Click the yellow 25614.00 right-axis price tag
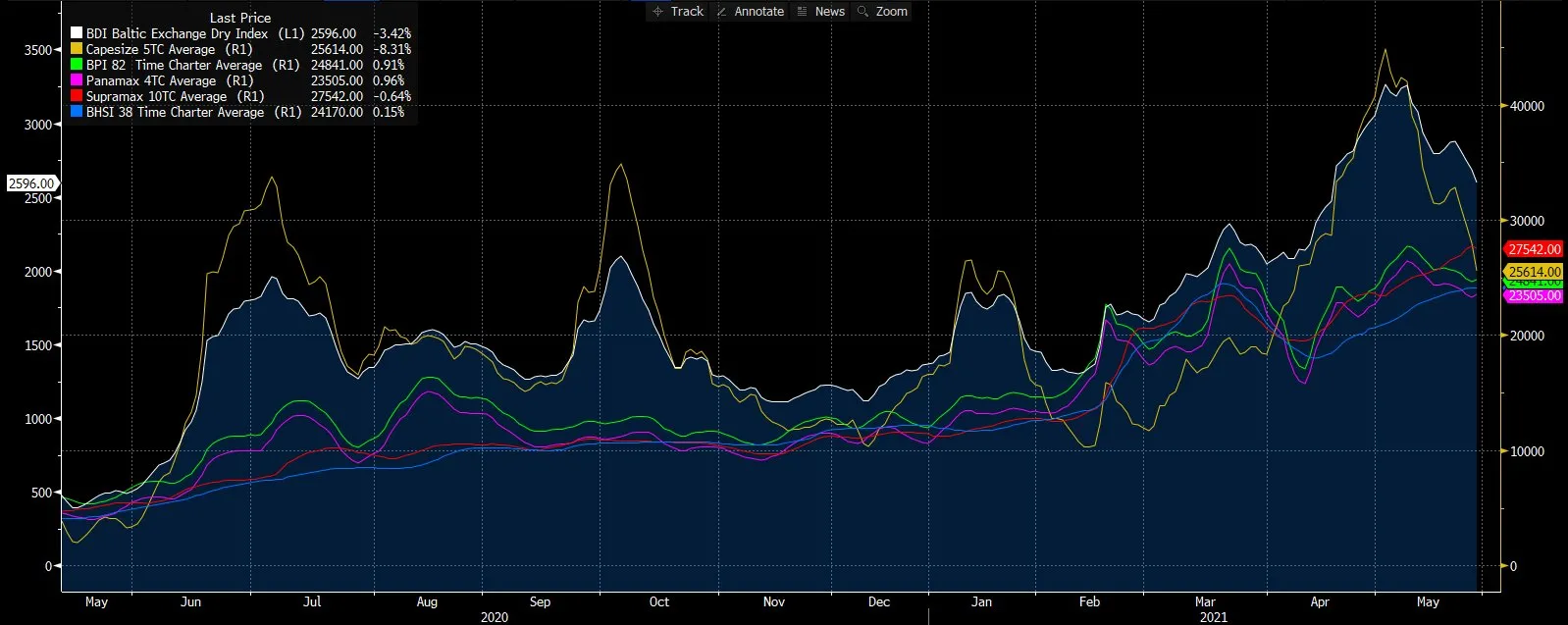Image resolution: width=1568 pixels, height=625 pixels. pos(1534,272)
